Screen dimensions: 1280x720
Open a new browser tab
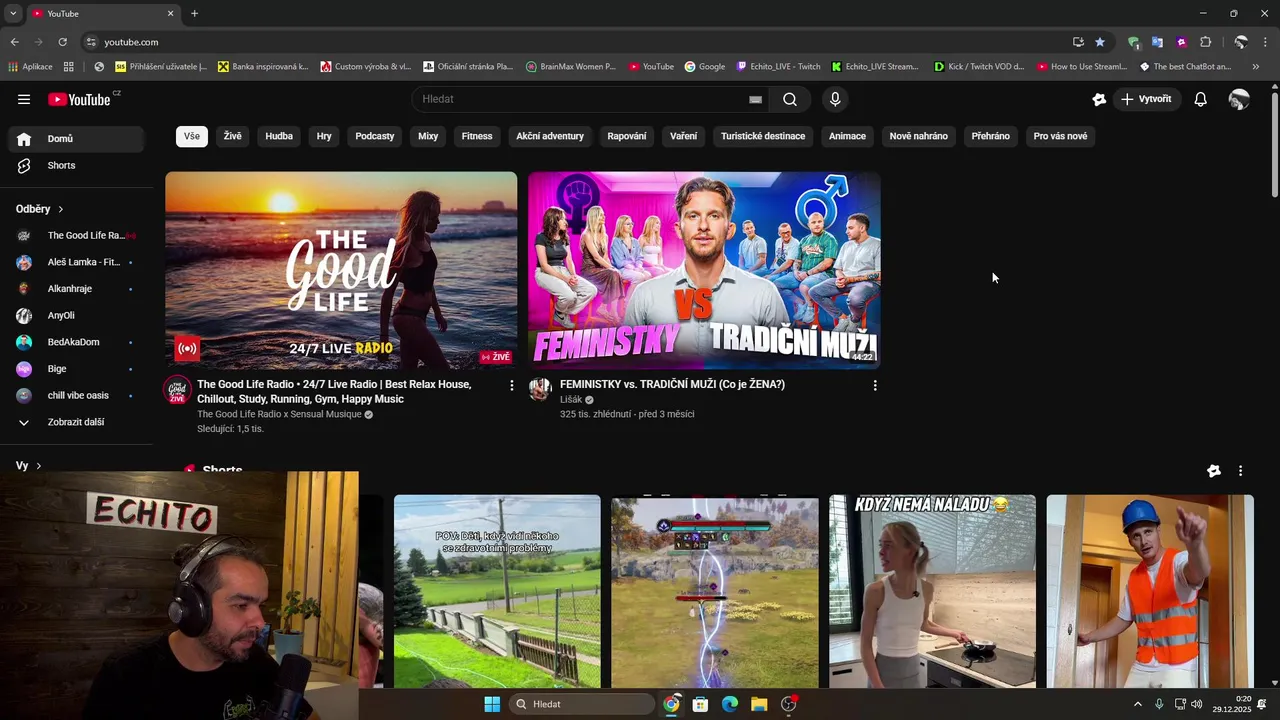(194, 13)
